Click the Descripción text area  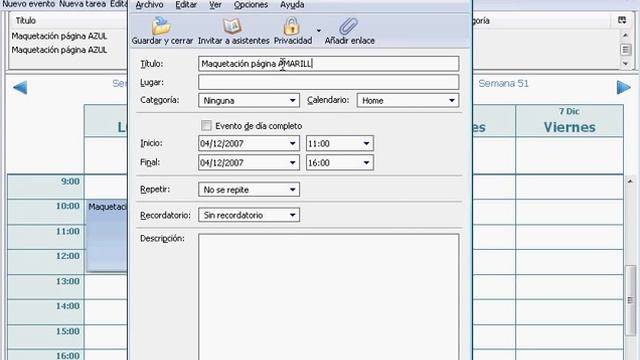point(329,297)
